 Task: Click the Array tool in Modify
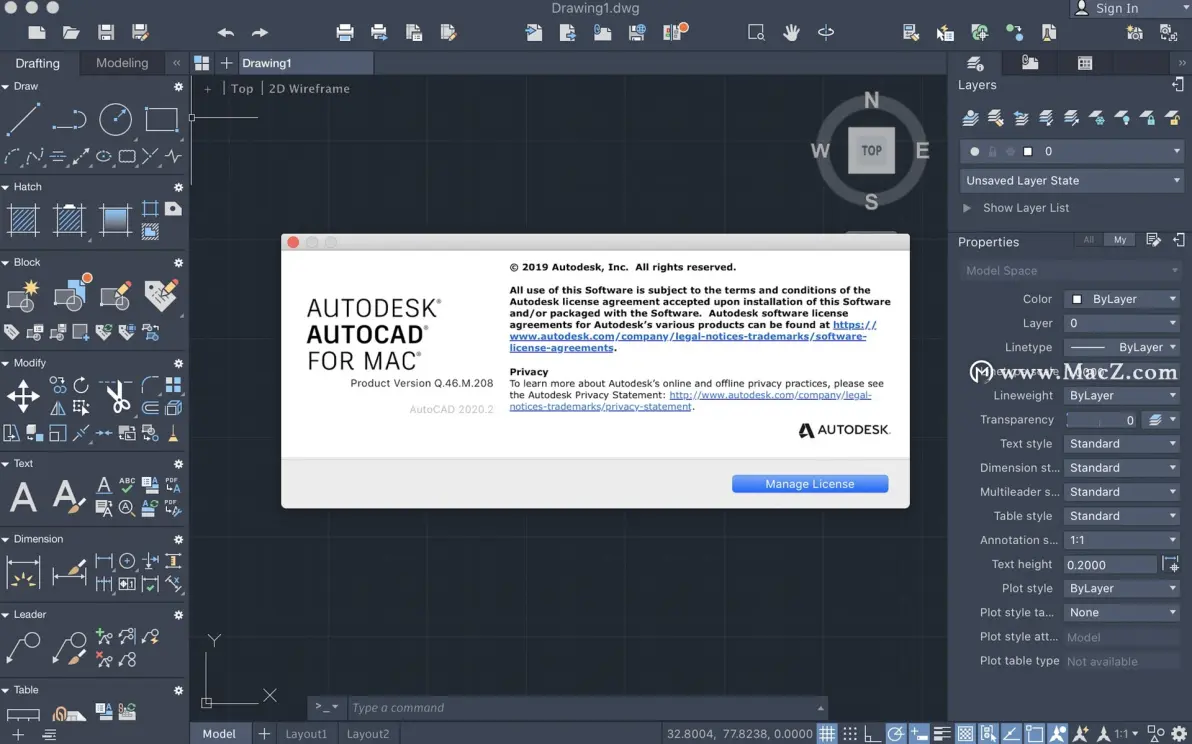173,385
